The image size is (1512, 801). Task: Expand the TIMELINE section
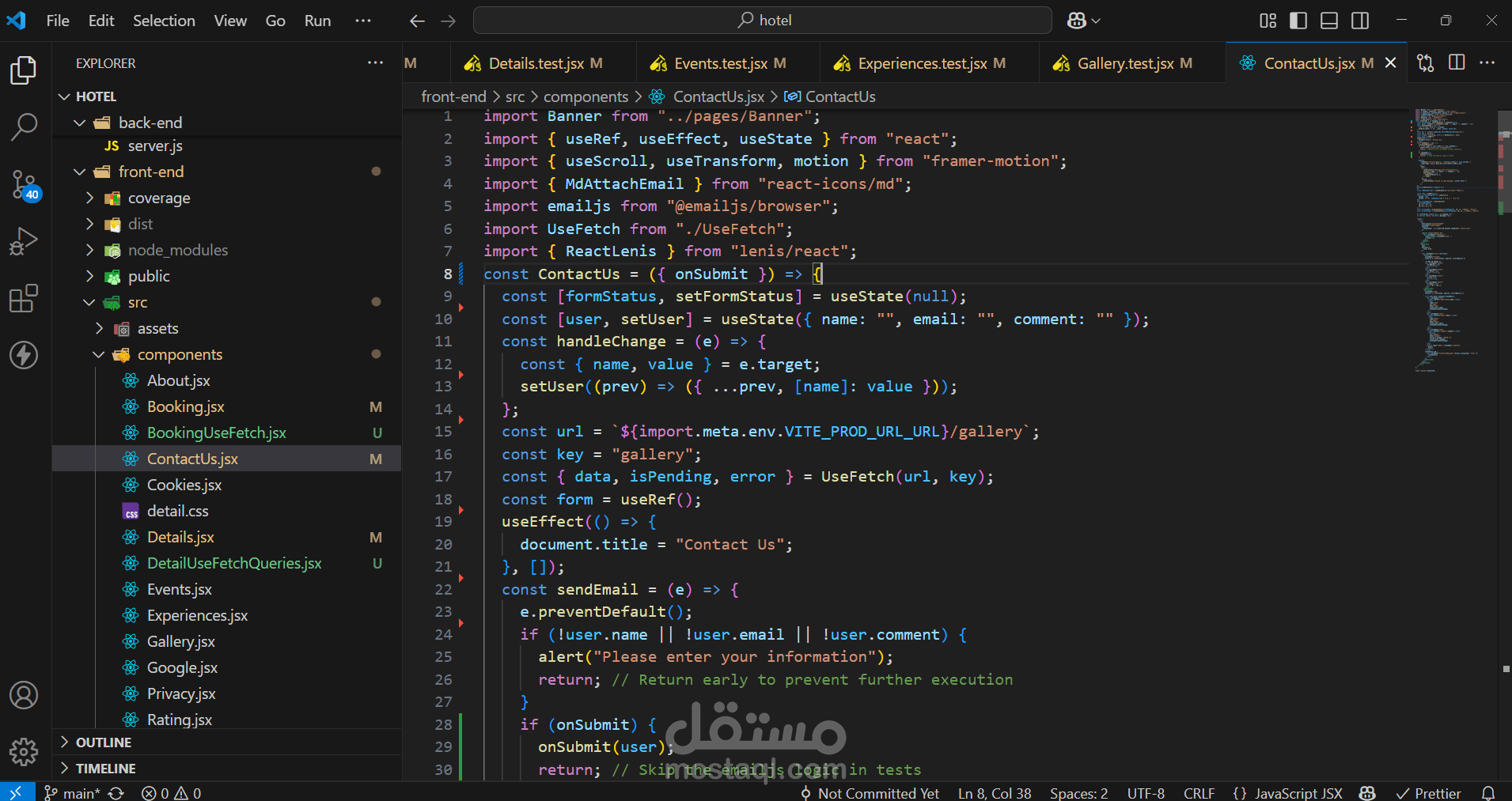[x=227, y=769]
